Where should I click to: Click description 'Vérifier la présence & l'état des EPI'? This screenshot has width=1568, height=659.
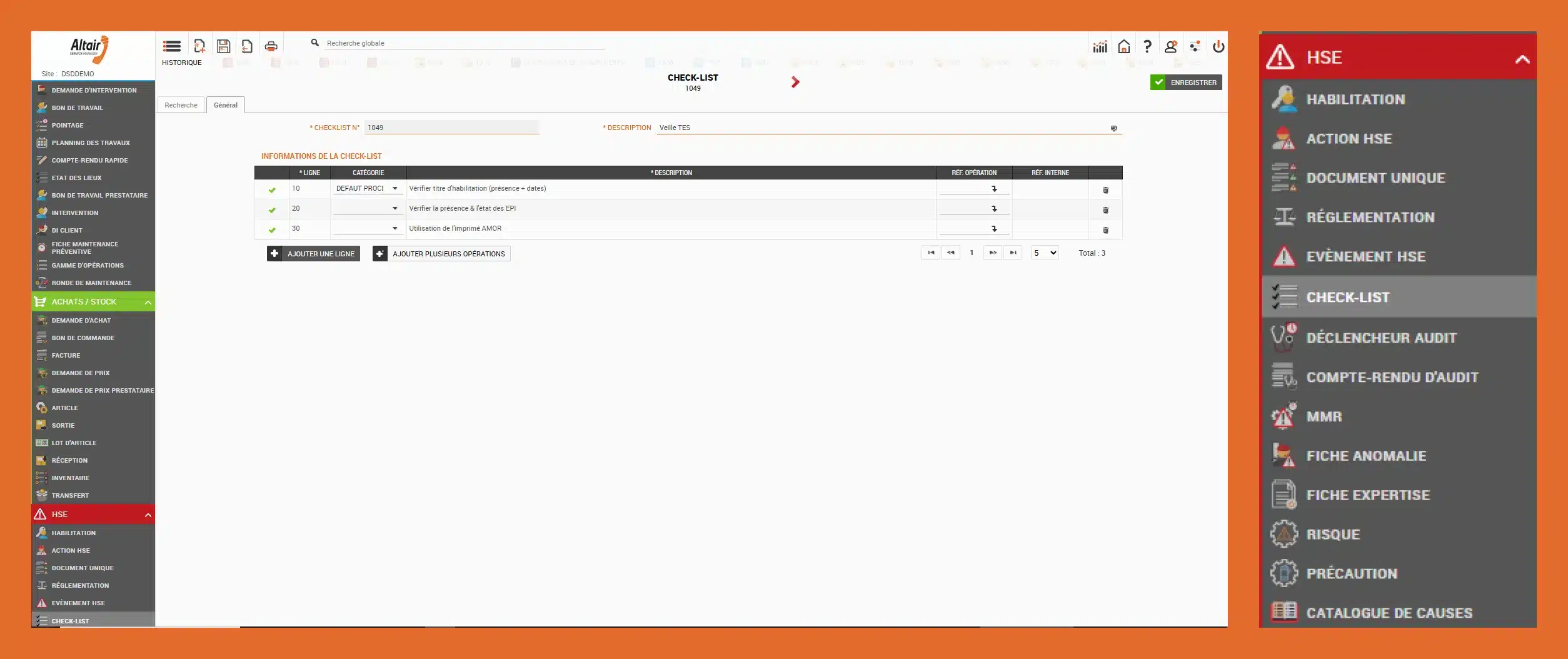click(x=463, y=208)
